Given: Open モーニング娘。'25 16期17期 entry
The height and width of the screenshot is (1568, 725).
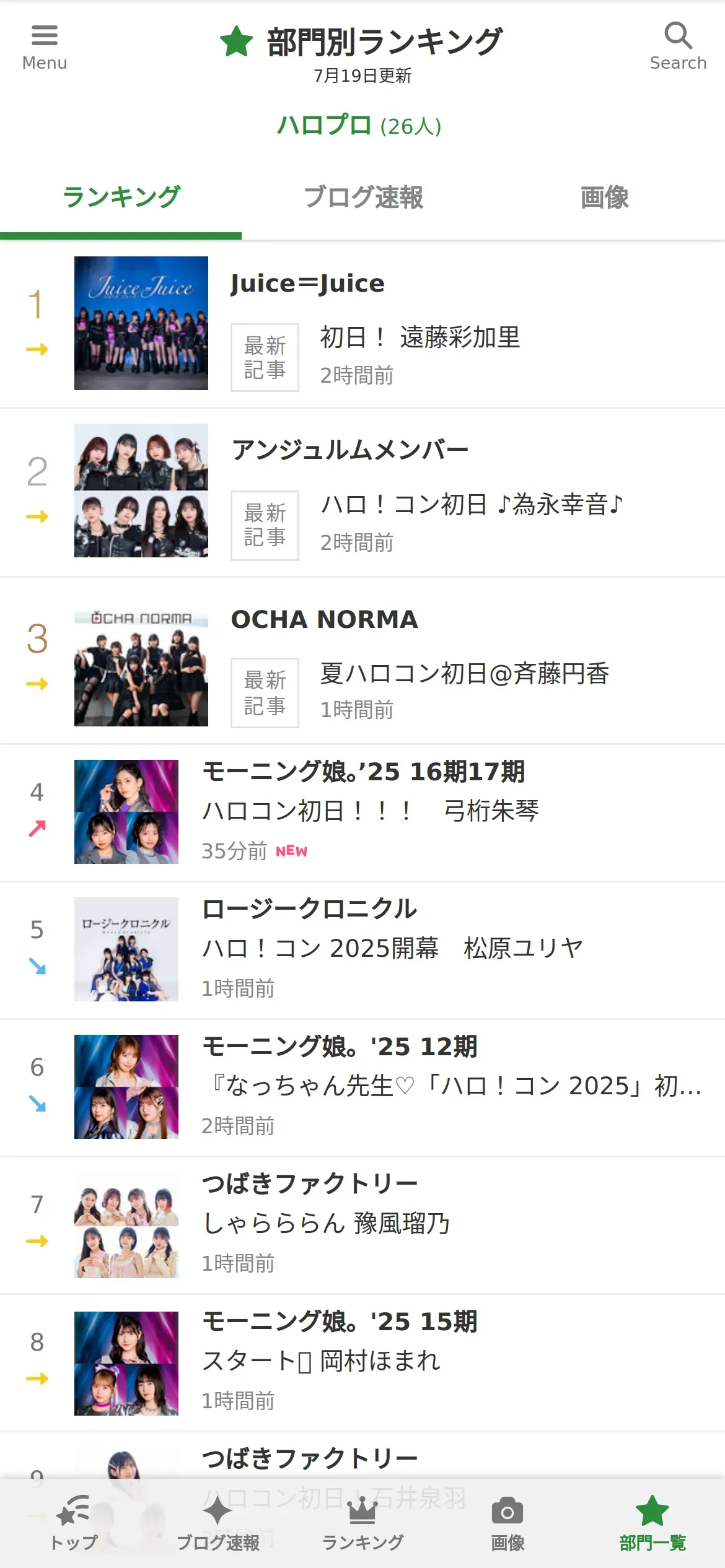Looking at the screenshot, I should click(x=364, y=772).
